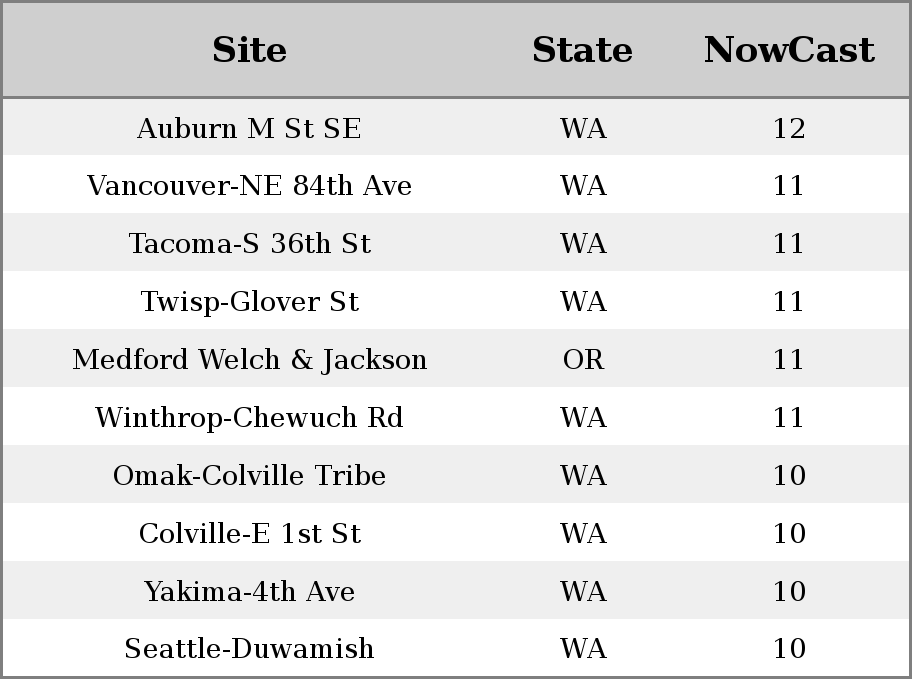This screenshot has height=679, width=912.
Task: Click the Yakima-4th Ave site name
Action: click(x=249, y=591)
